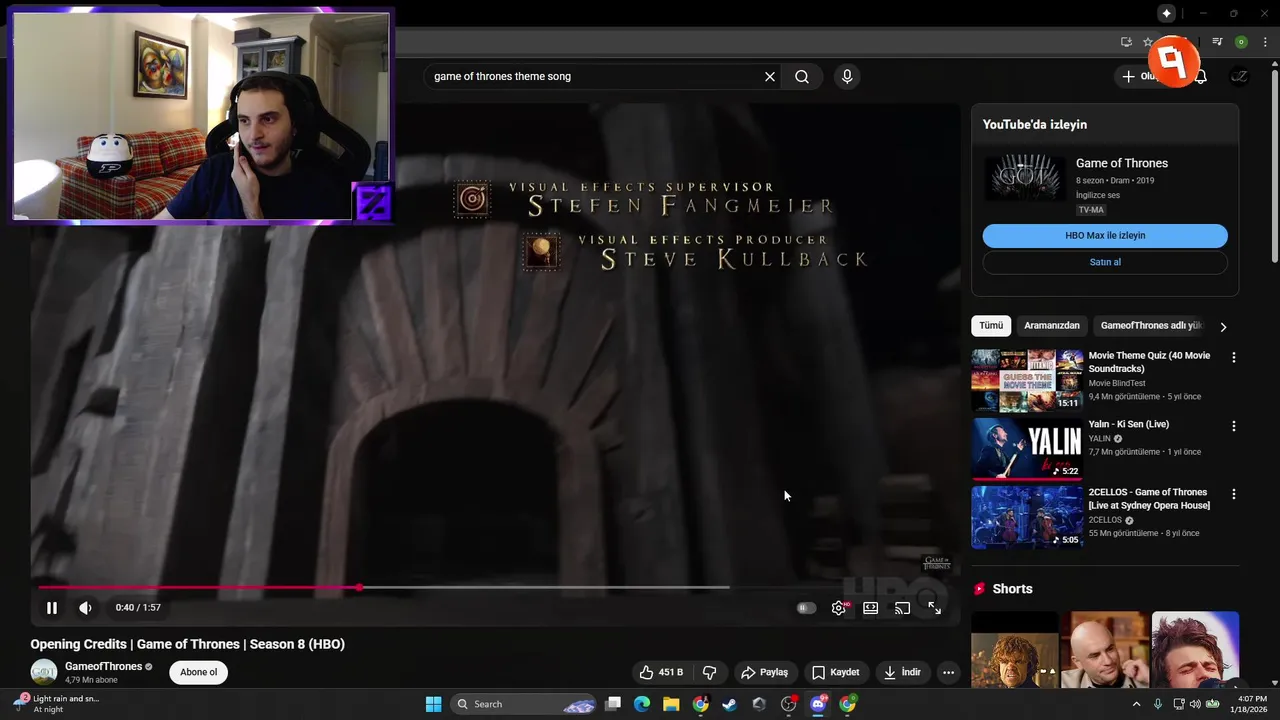
Task: Open the first Shorts thumbnail
Action: click(1014, 650)
